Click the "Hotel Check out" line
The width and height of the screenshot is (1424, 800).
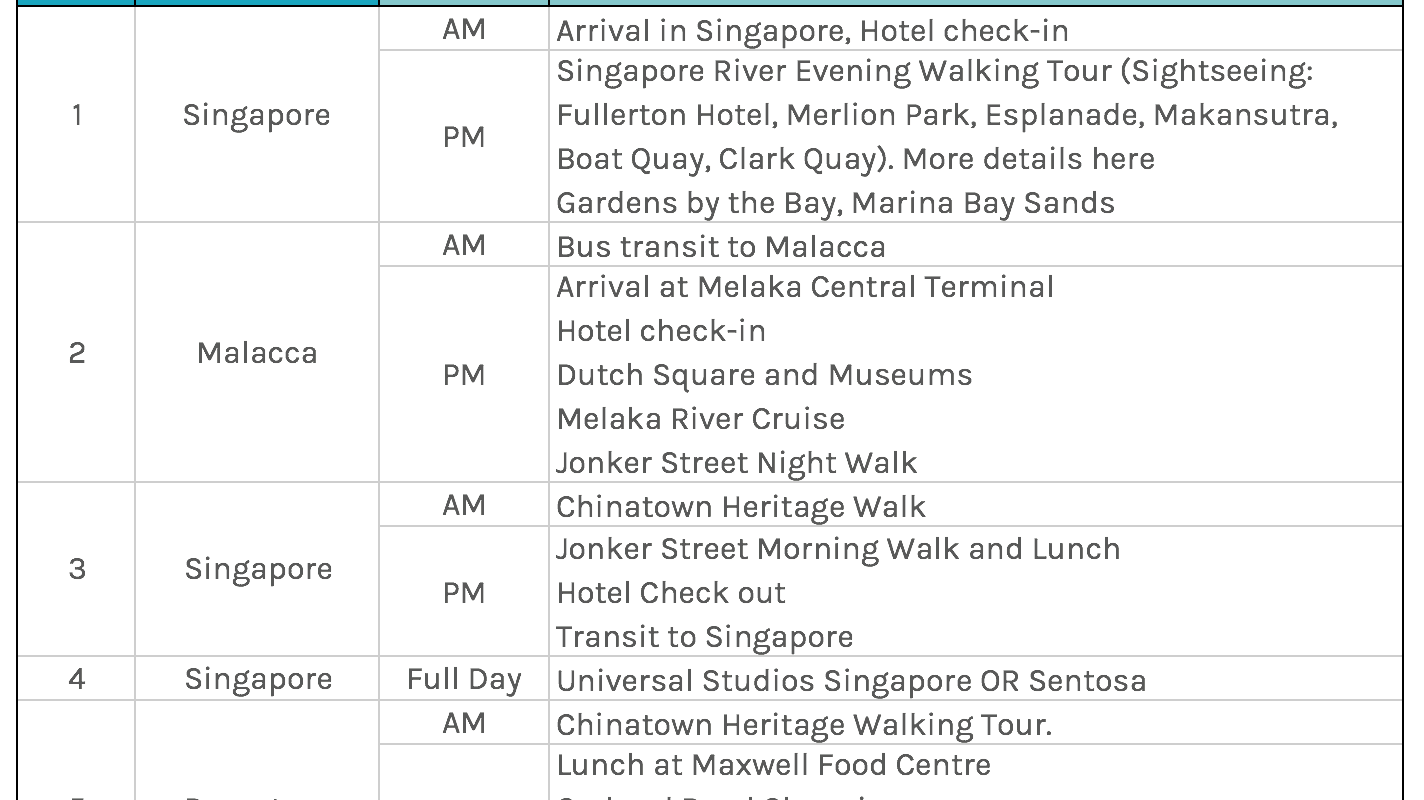tap(670, 593)
